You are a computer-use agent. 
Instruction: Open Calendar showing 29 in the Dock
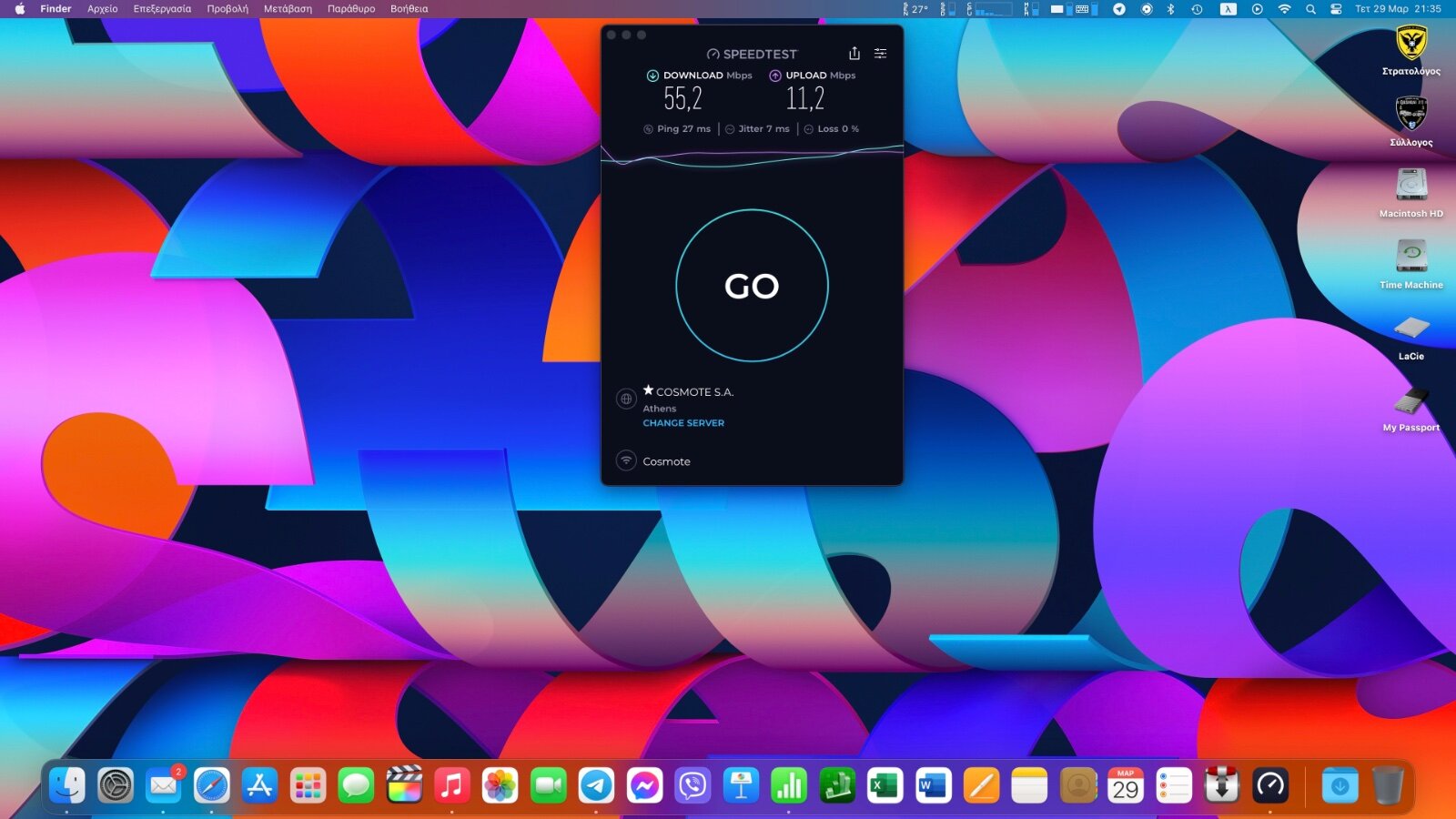[1126, 784]
